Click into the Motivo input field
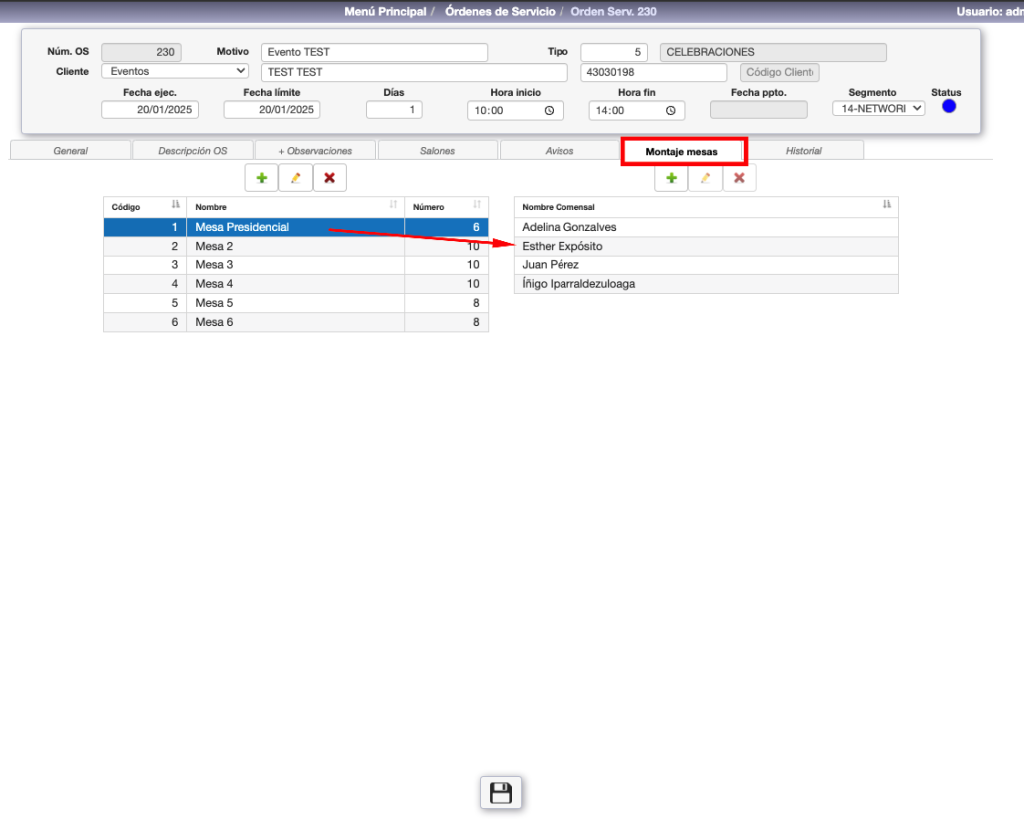The width and height of the screenshot is (1024, 819). click(374, 52)
